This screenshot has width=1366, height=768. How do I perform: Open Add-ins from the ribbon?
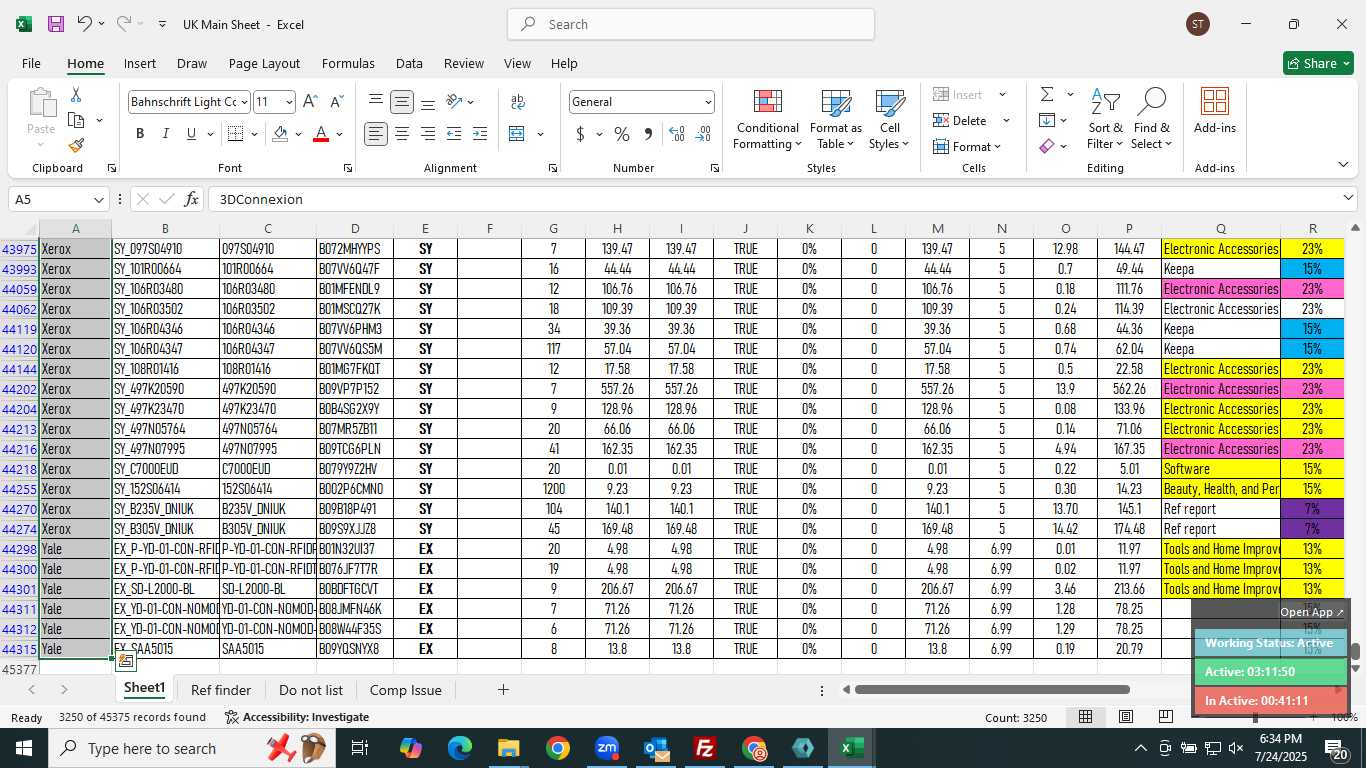pyautogui.click(x=1214, y=112)
